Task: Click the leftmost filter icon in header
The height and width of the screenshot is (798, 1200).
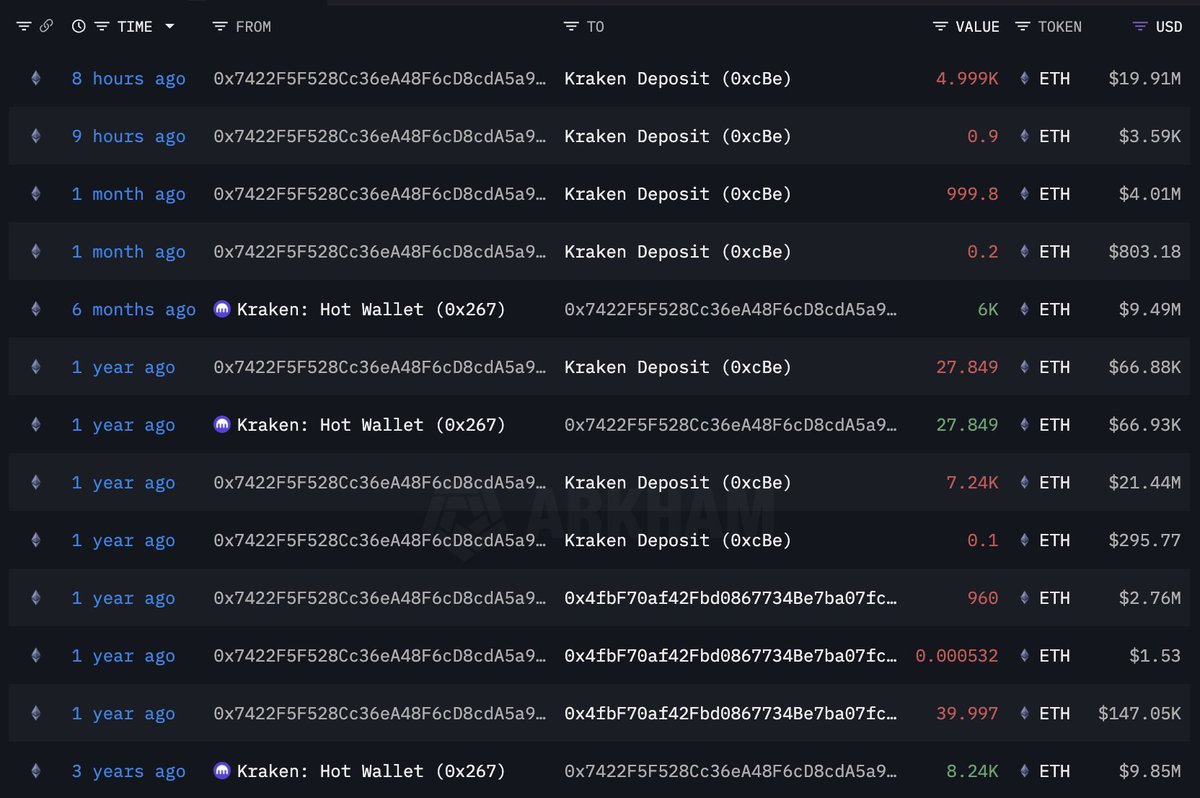Action: pos(24,26)
